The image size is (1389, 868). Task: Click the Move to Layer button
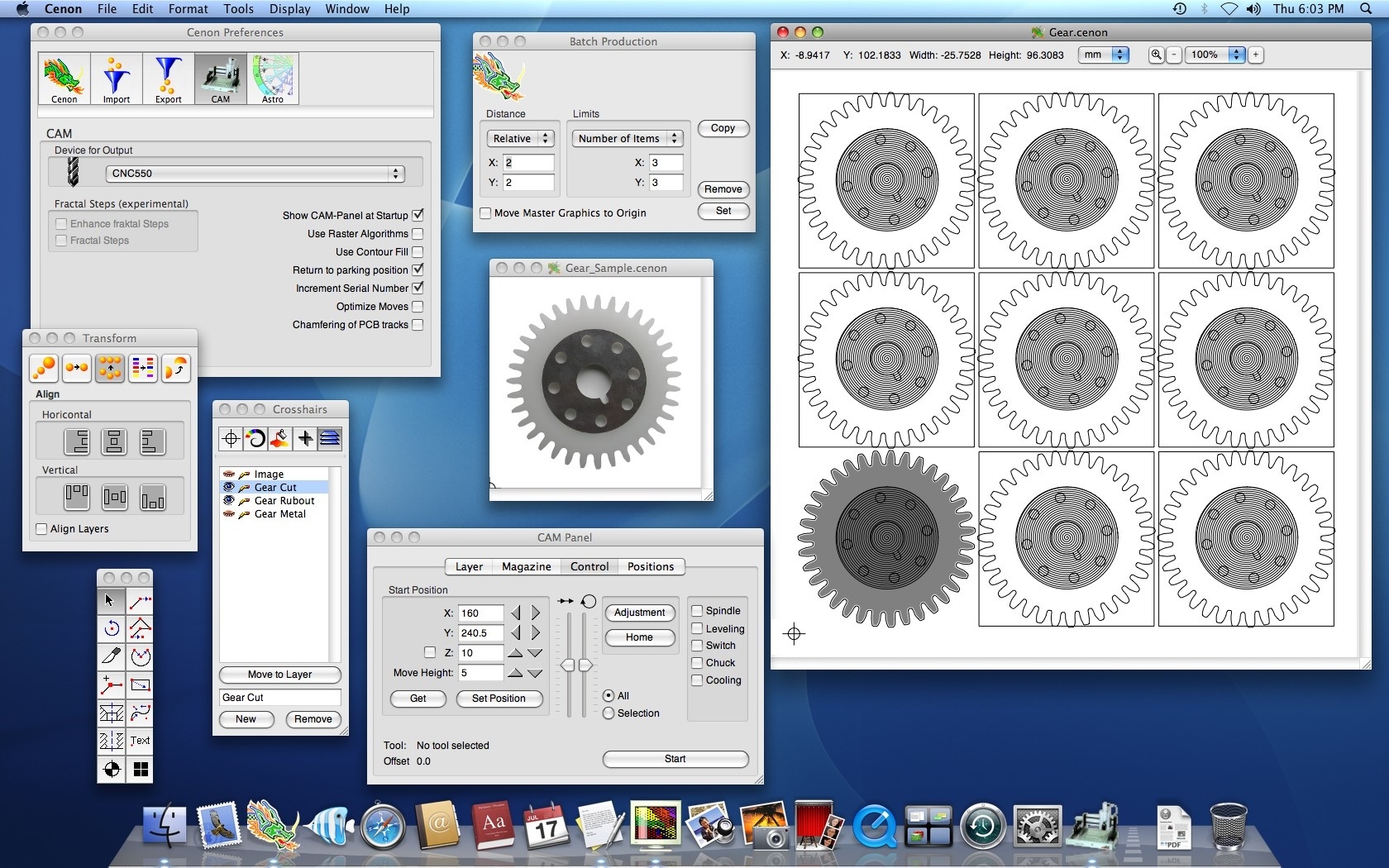point(279,675)
